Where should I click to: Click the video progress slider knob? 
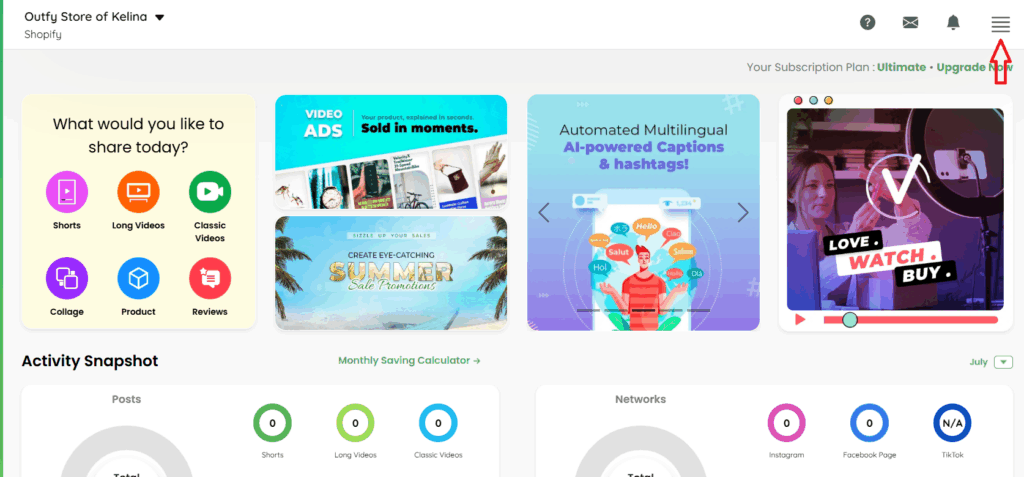(850, 320)
